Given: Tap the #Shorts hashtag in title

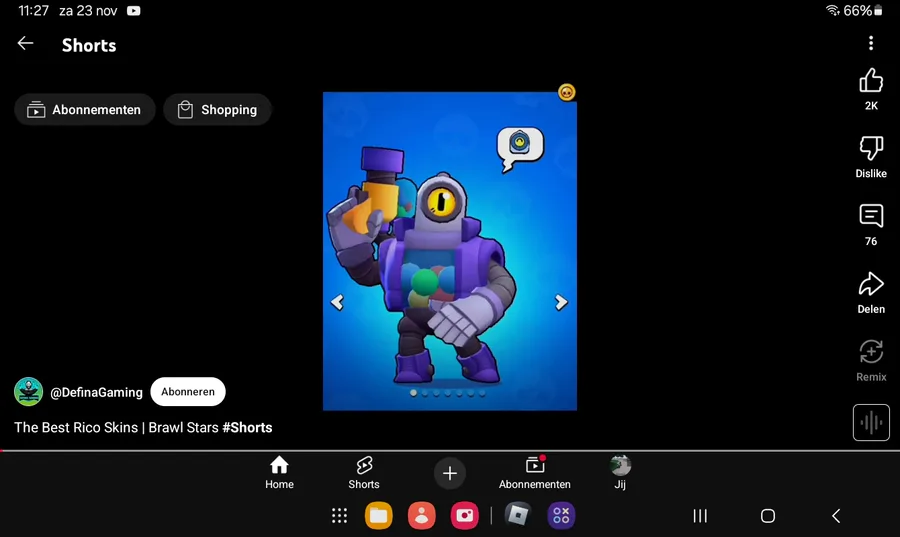Looking at the screenshot, I should tap(247, 427).
